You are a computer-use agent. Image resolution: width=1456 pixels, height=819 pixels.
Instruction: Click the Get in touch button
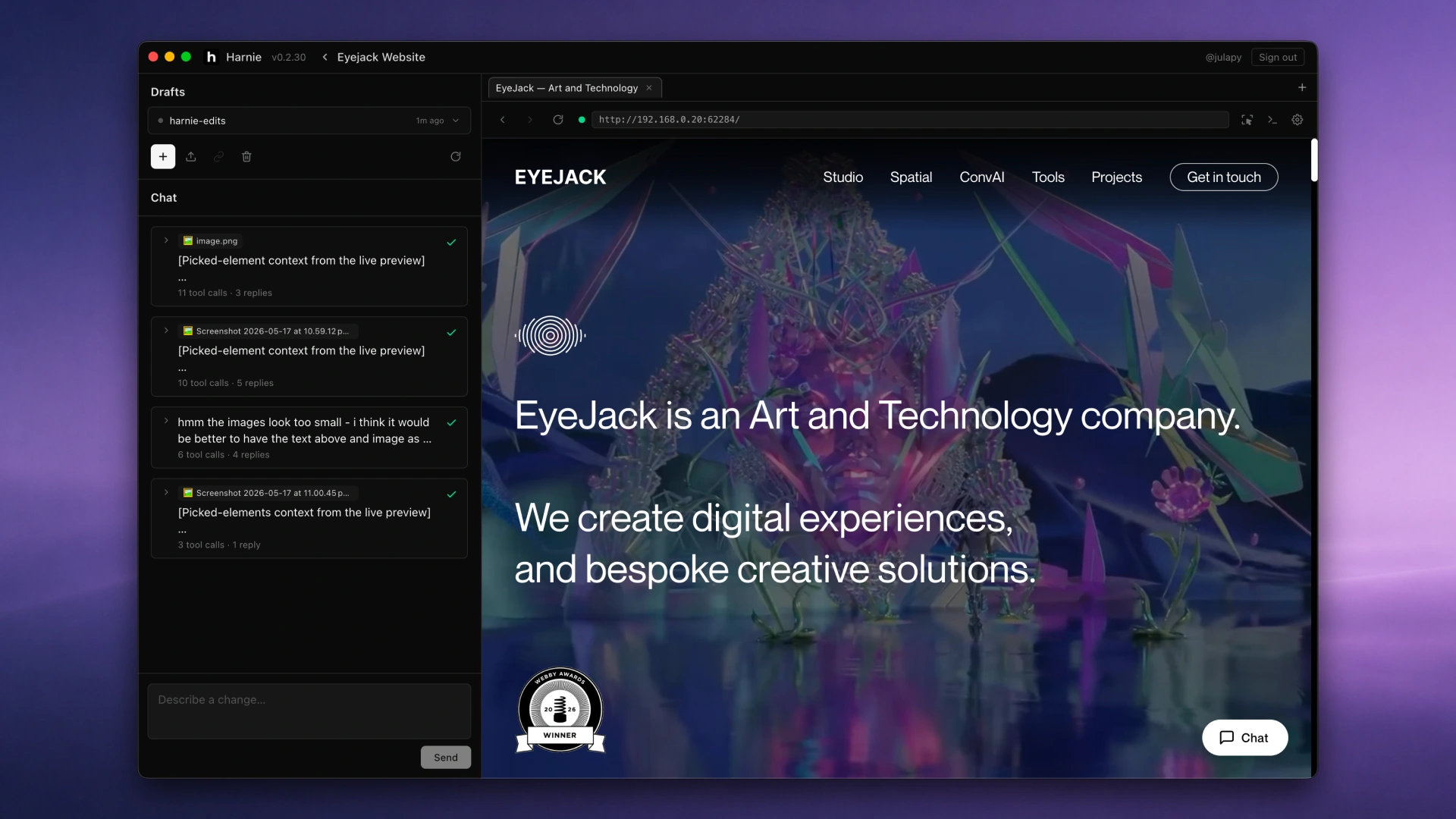click(x=1223, y=177)
